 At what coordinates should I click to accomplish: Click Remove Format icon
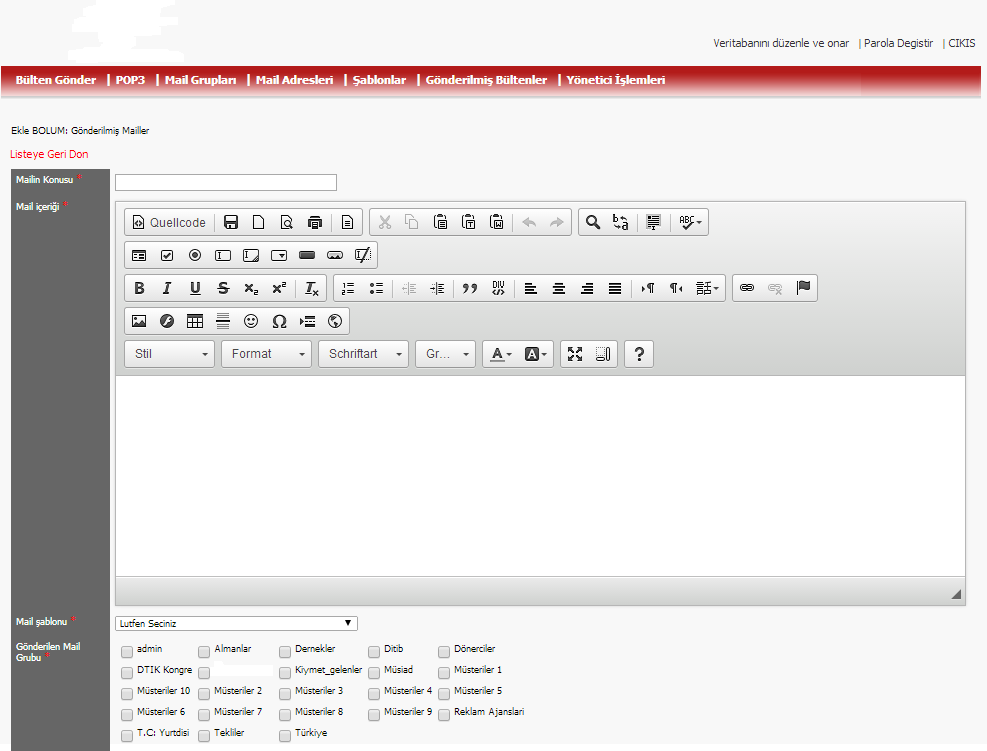(x=312, y=288)
